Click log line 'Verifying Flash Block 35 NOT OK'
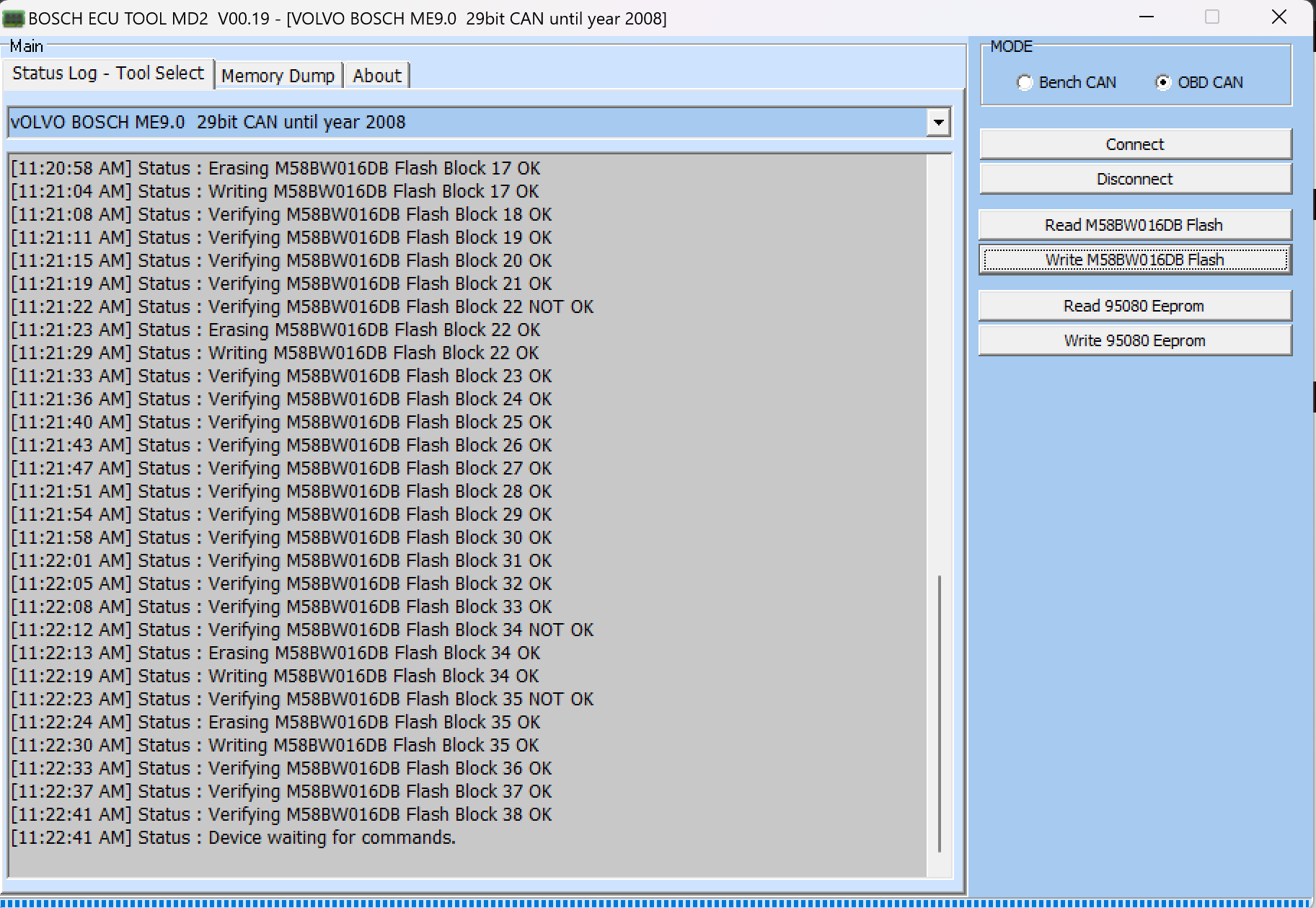The image size is (1316, 908). 302,699
